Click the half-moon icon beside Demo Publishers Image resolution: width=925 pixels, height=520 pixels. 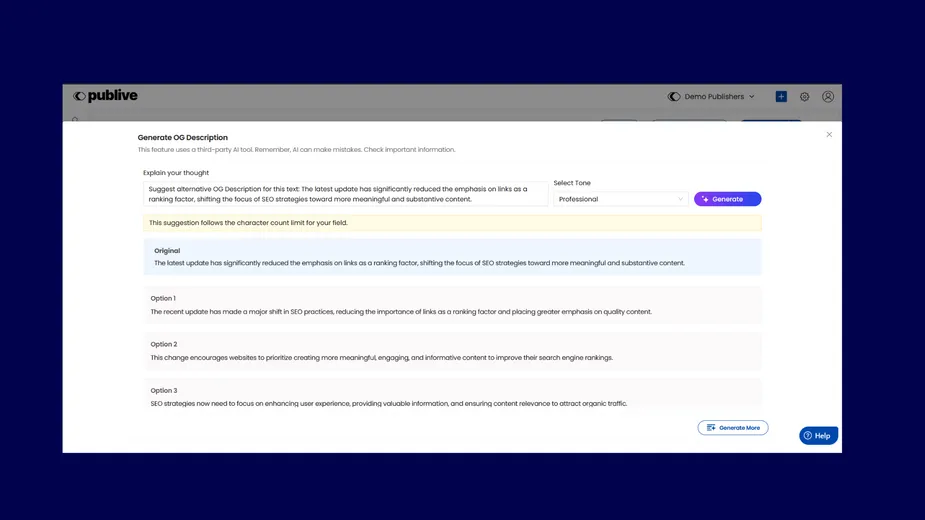[674, 97]
